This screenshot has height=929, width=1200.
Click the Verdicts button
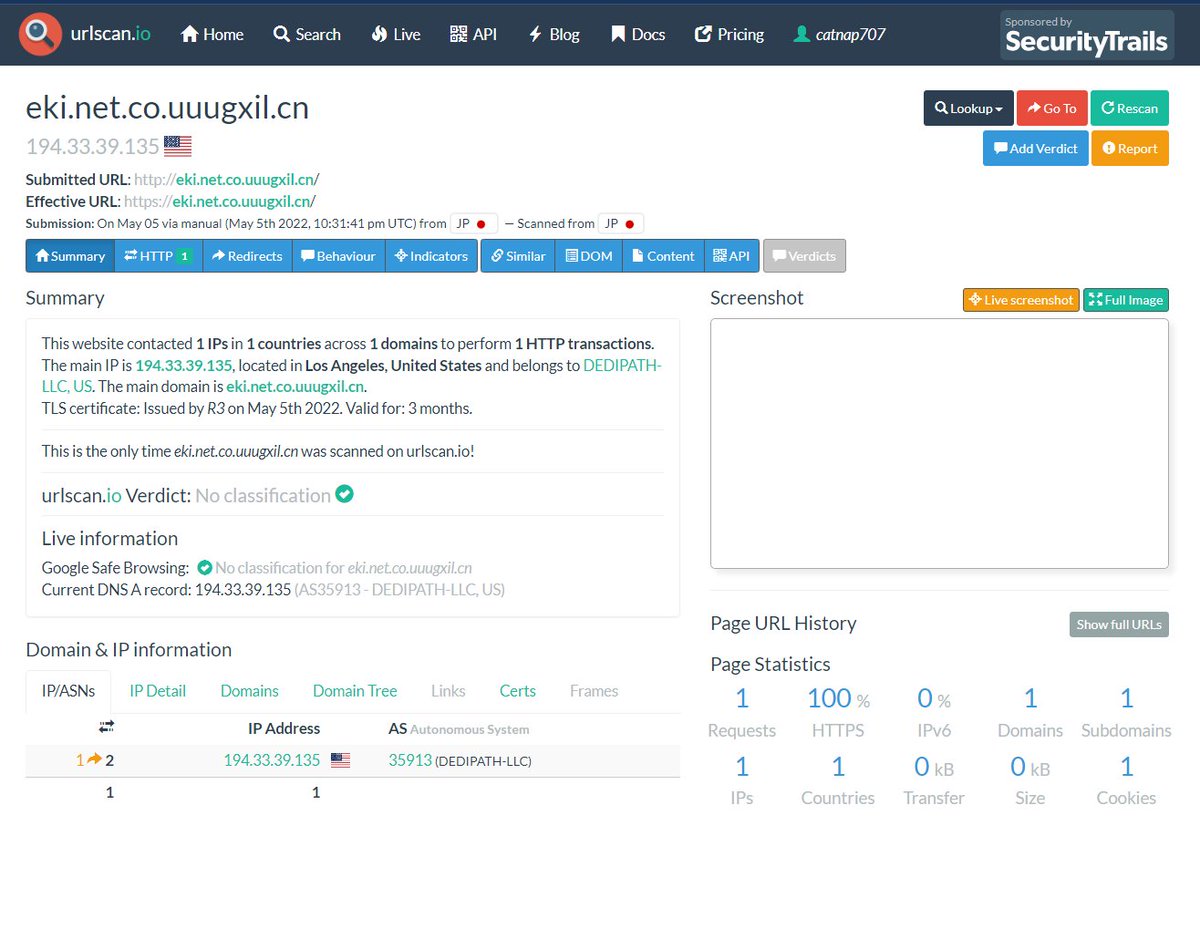(804, 256)
